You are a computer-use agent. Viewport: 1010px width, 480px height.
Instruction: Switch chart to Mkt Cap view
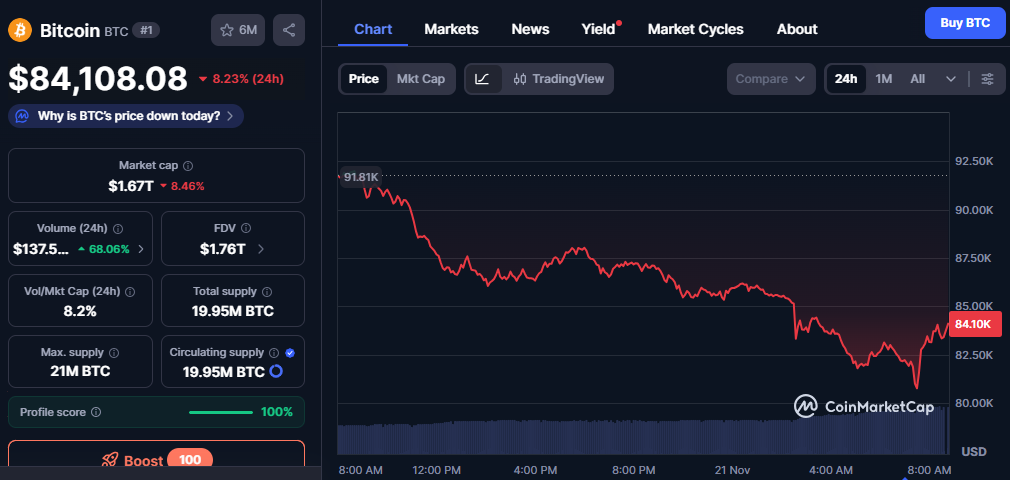421,79
